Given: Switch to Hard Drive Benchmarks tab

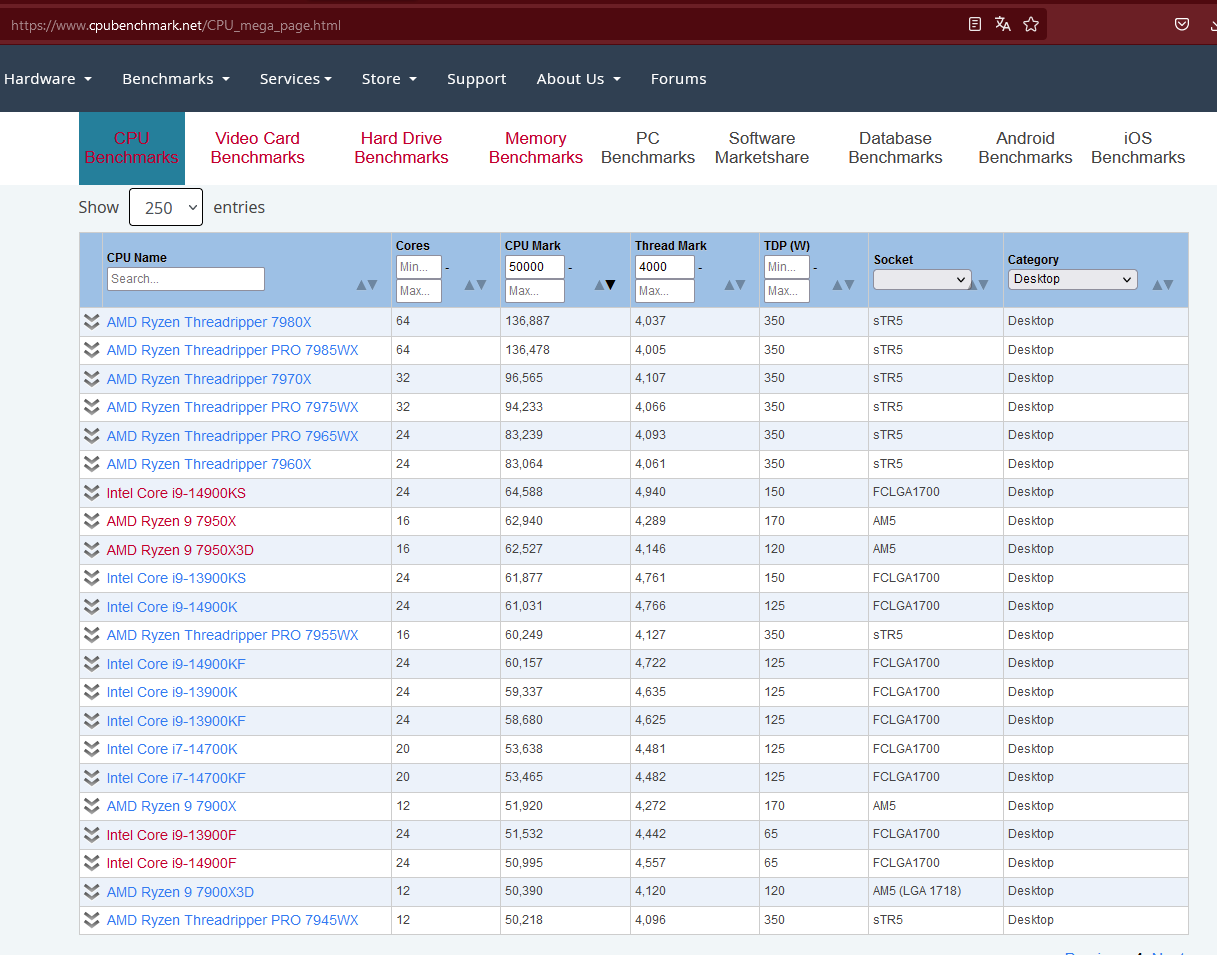Looking at the screenshot, I should tap(401, 148).
